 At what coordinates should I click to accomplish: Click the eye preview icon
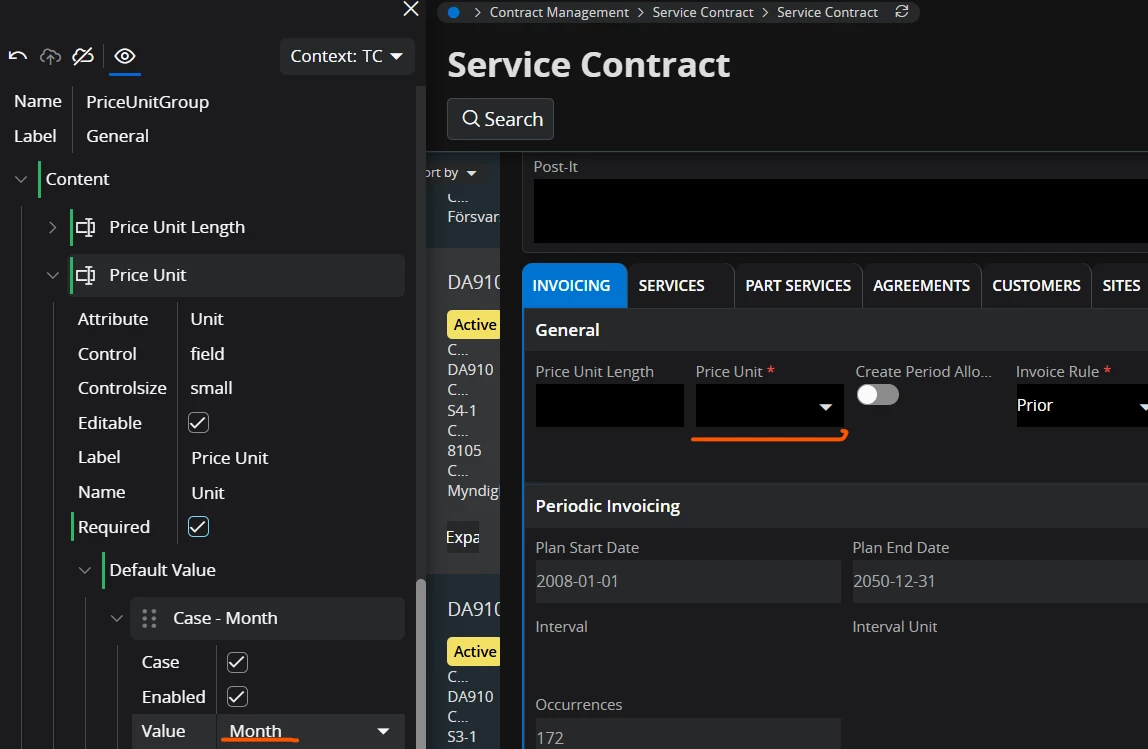(x=125, y=56)
